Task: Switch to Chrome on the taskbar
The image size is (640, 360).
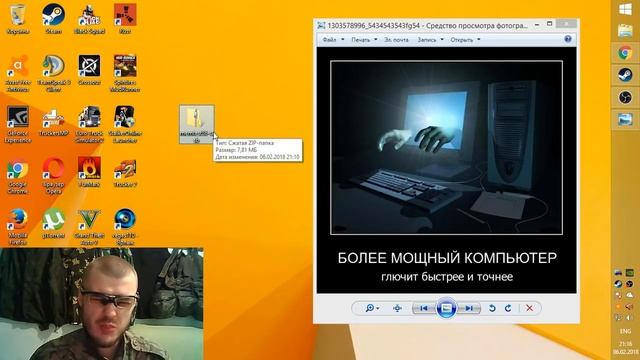Action: click(625, 53)
